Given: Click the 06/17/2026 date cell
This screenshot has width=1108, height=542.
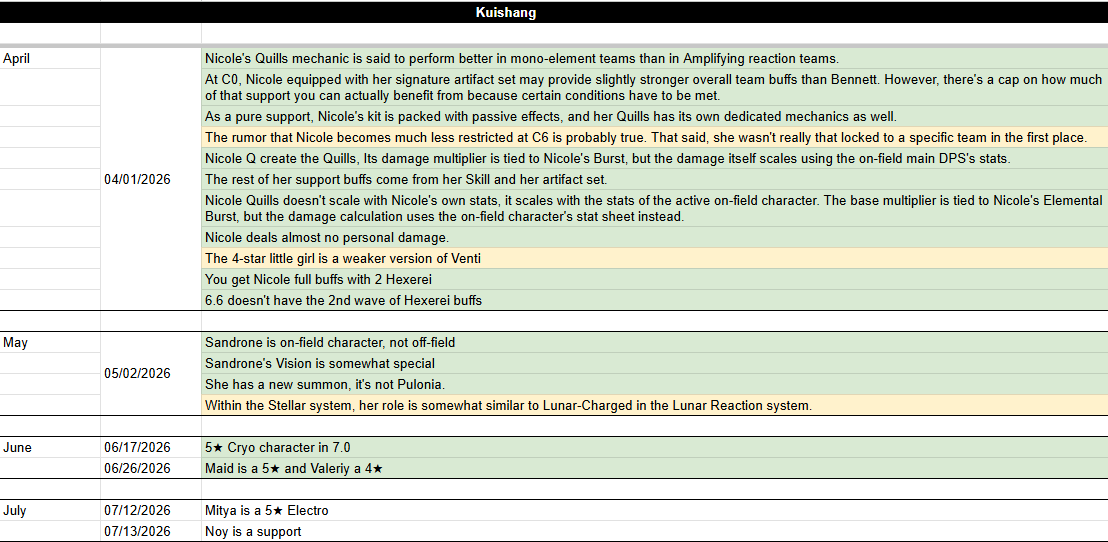Looking at the screenshot, I should click(x=151, y=447).
